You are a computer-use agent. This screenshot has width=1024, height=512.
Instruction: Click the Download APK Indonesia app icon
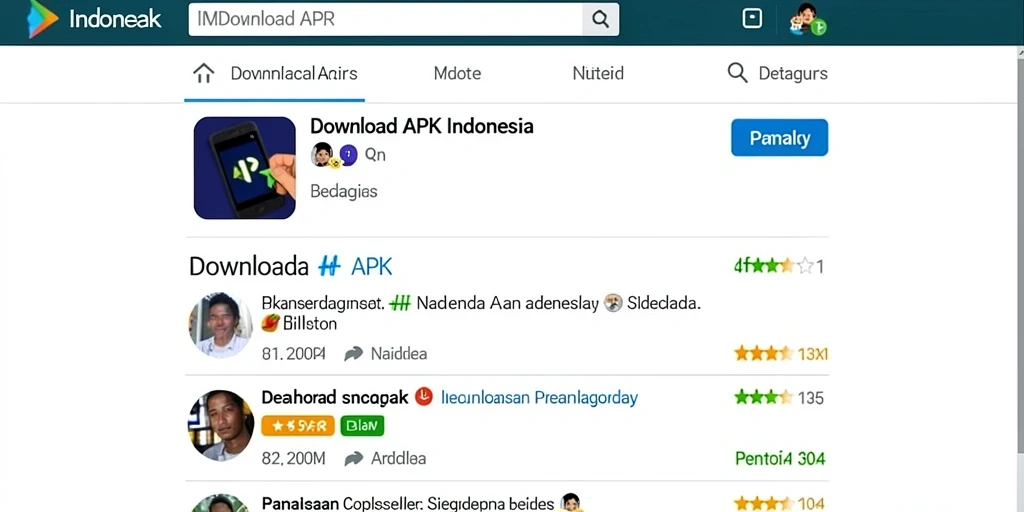tap(245, 168)
